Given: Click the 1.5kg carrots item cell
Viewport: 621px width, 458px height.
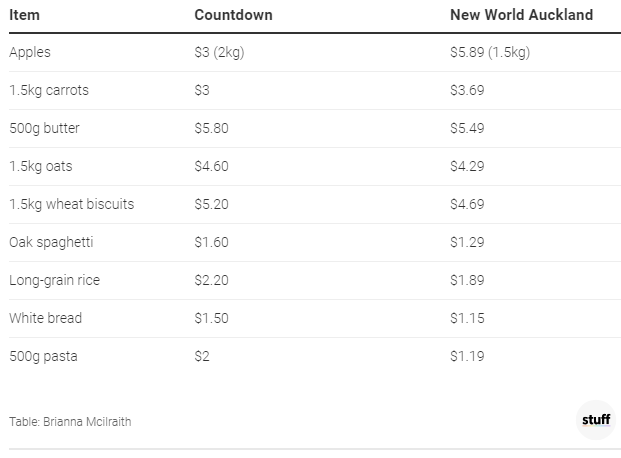Looking at the screenshot, I should [49, 90].
